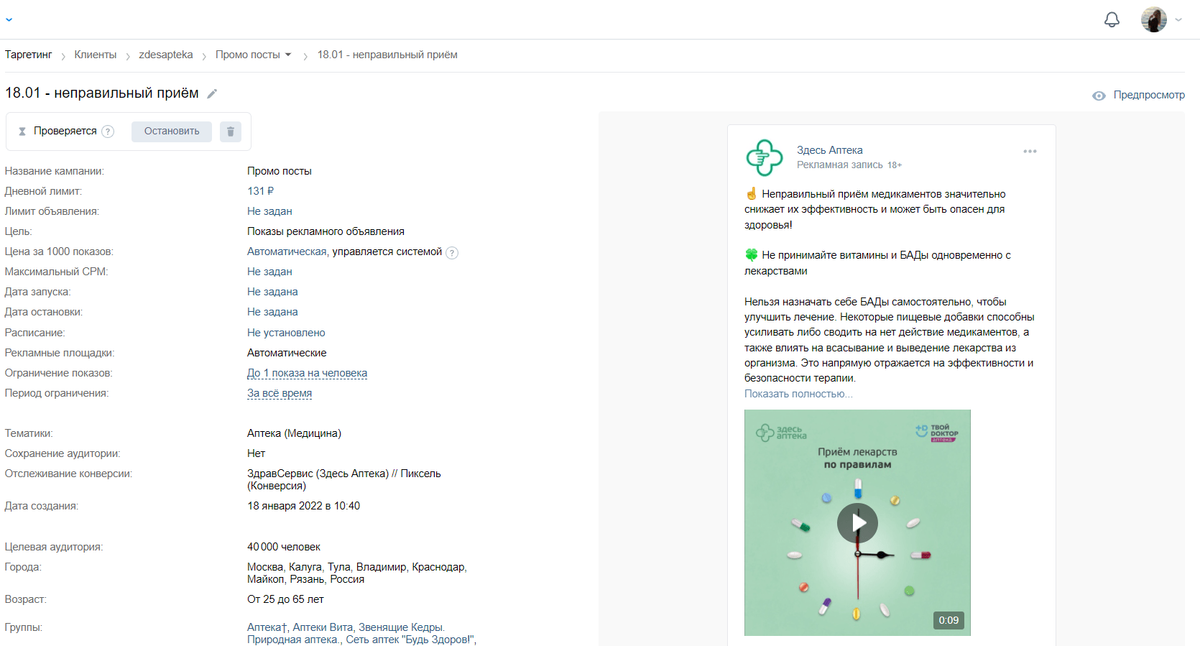
Task: Show help next to the Проверяется status
Action: [108, 131]
